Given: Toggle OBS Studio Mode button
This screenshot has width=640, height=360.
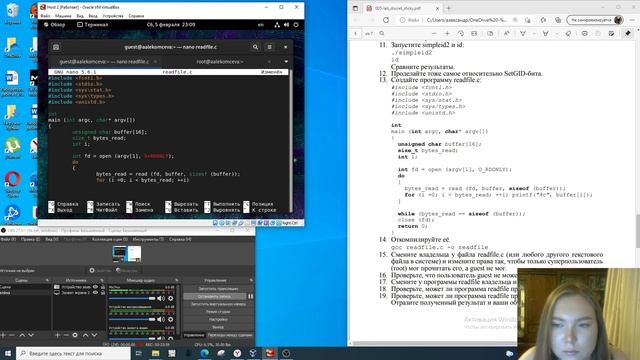Looking at the screenshot, I should (x=218, y=312).
